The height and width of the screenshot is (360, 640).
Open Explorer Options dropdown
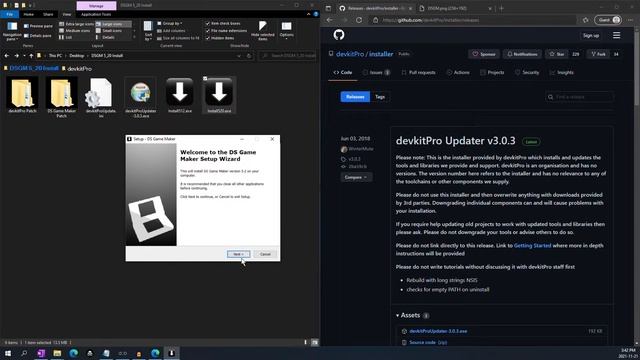point(287,31)
